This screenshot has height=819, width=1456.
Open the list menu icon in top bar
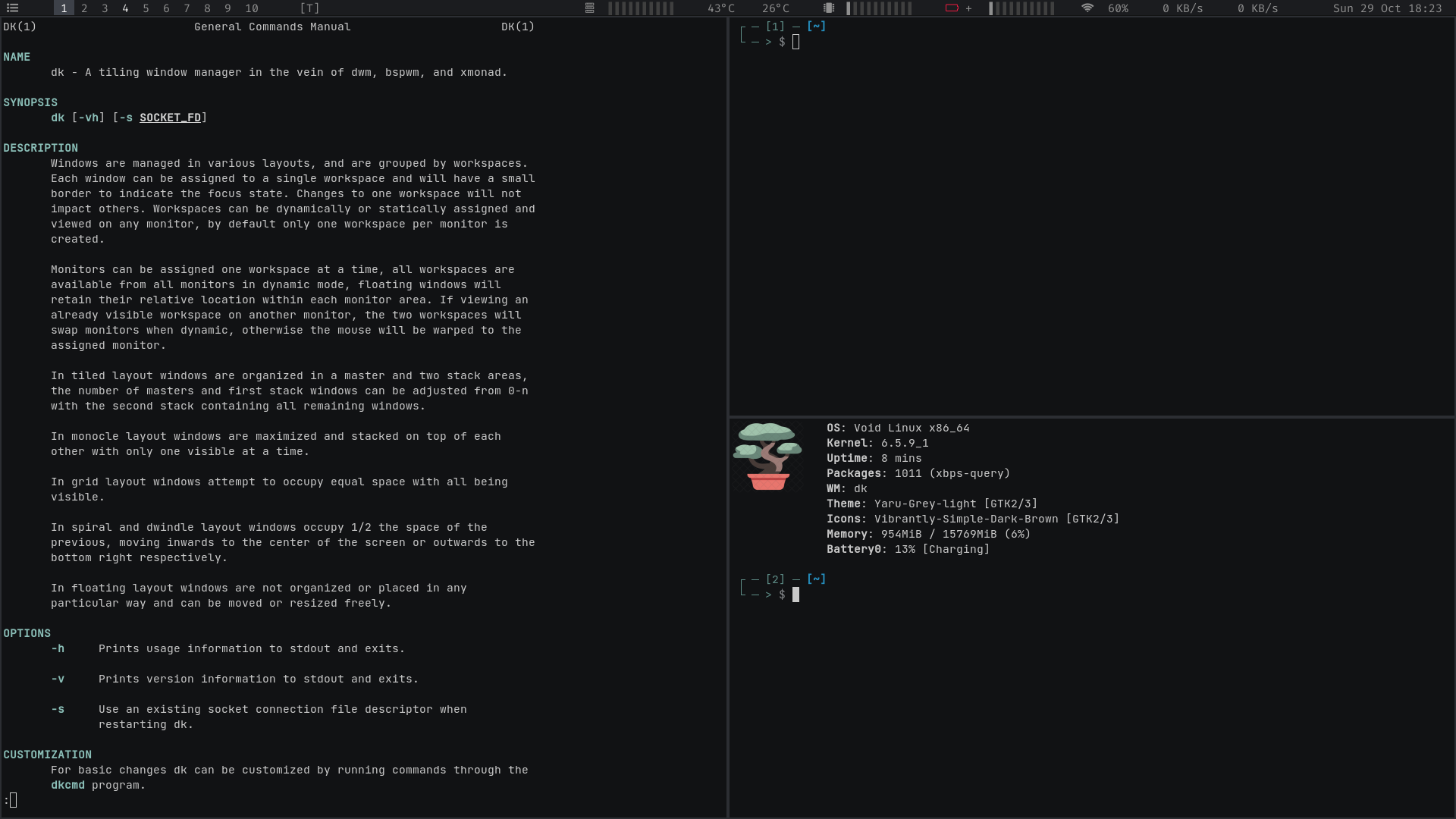point(12,8)
